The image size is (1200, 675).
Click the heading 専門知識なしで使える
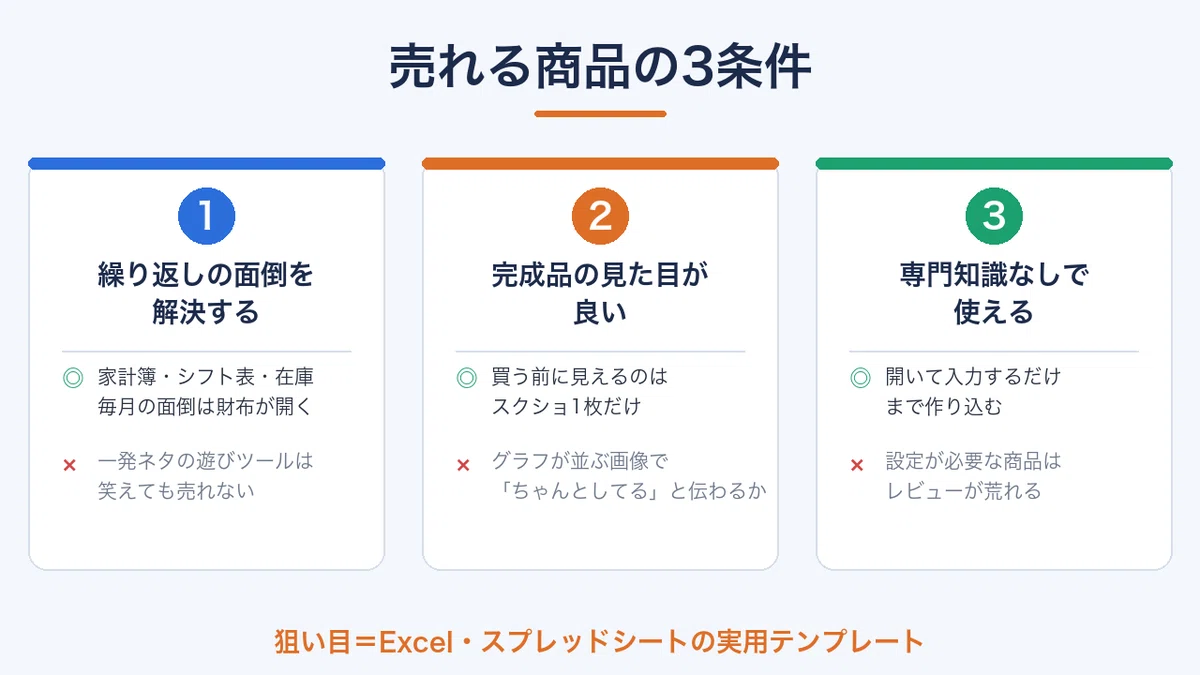pyautogui.click(x=994, y=293)
